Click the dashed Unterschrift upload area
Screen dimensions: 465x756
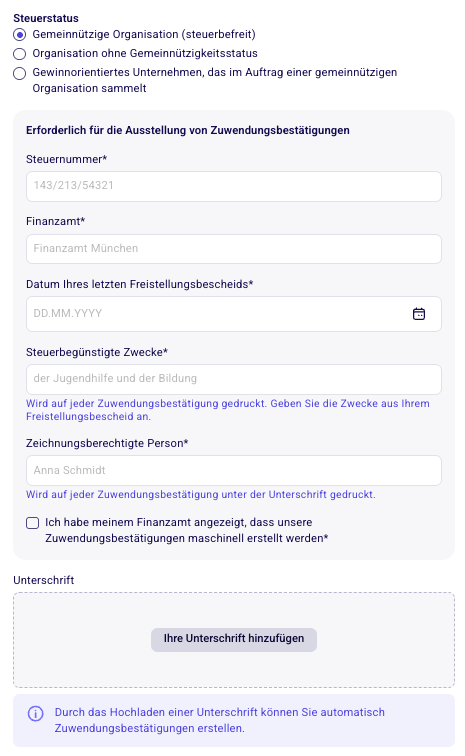click(x=233, y=639)
